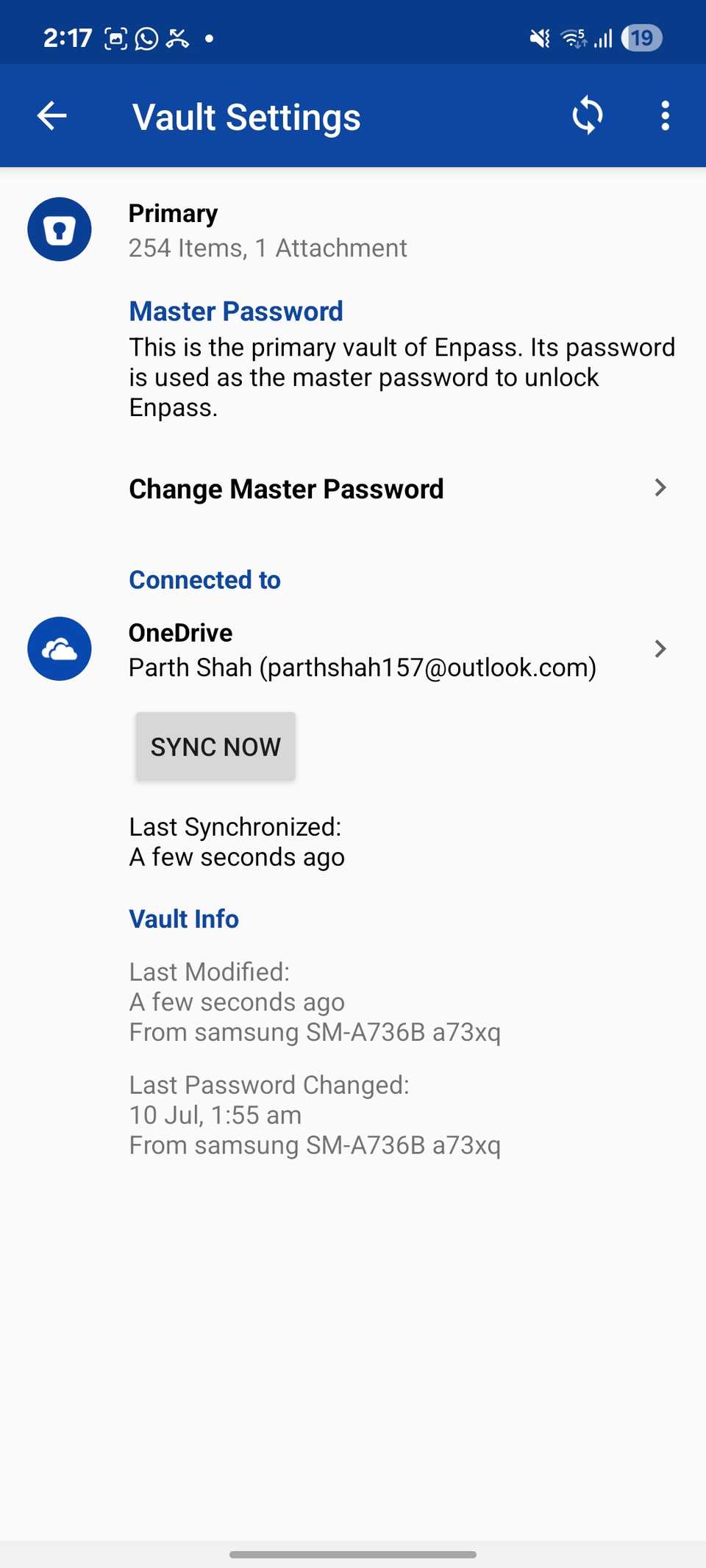Viewport: 706px width, 1568px height.
Task: Tap the OneDrive cloud icon
Action: click(x=59, y=648)
